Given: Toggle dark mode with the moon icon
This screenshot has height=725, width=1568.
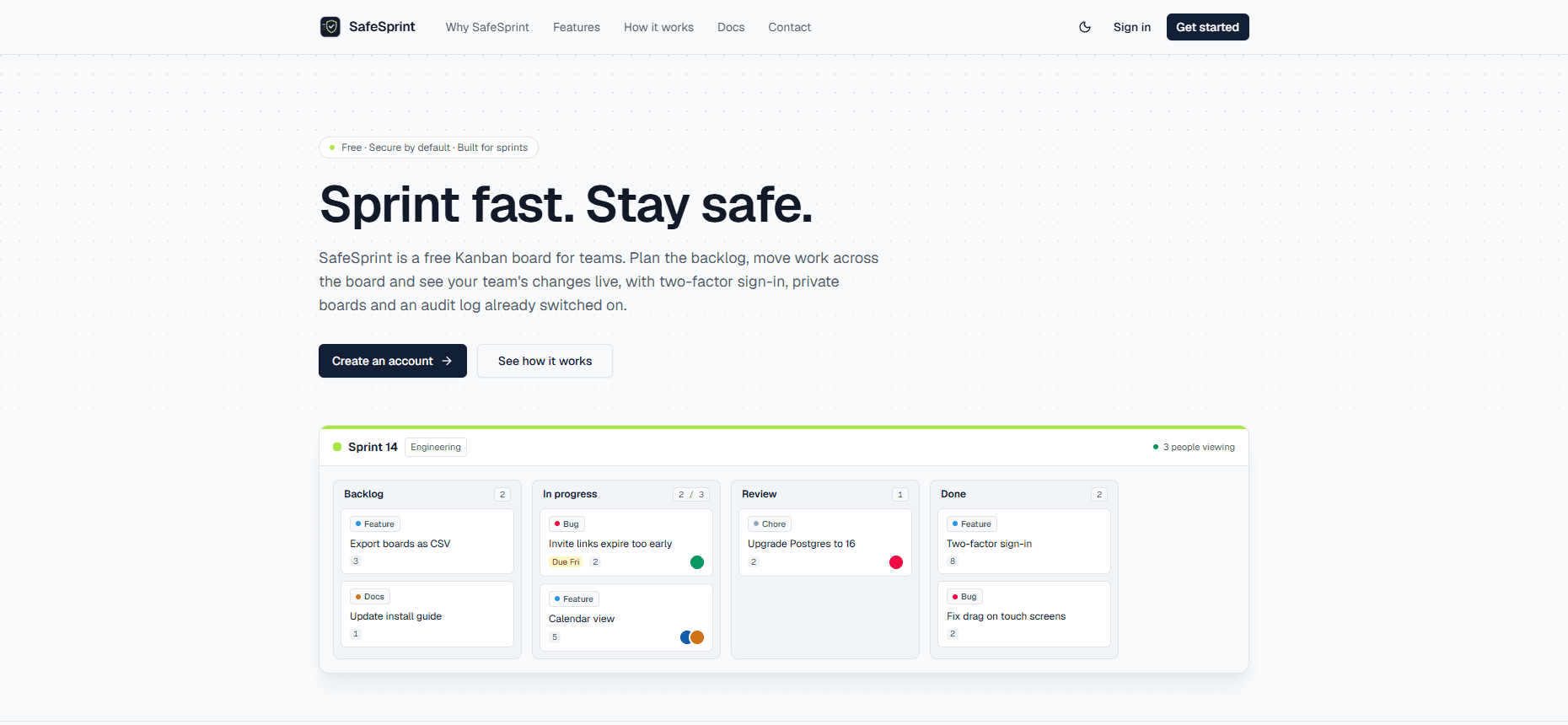Looking at the screenshot, I should click(x=1085, y=27).
